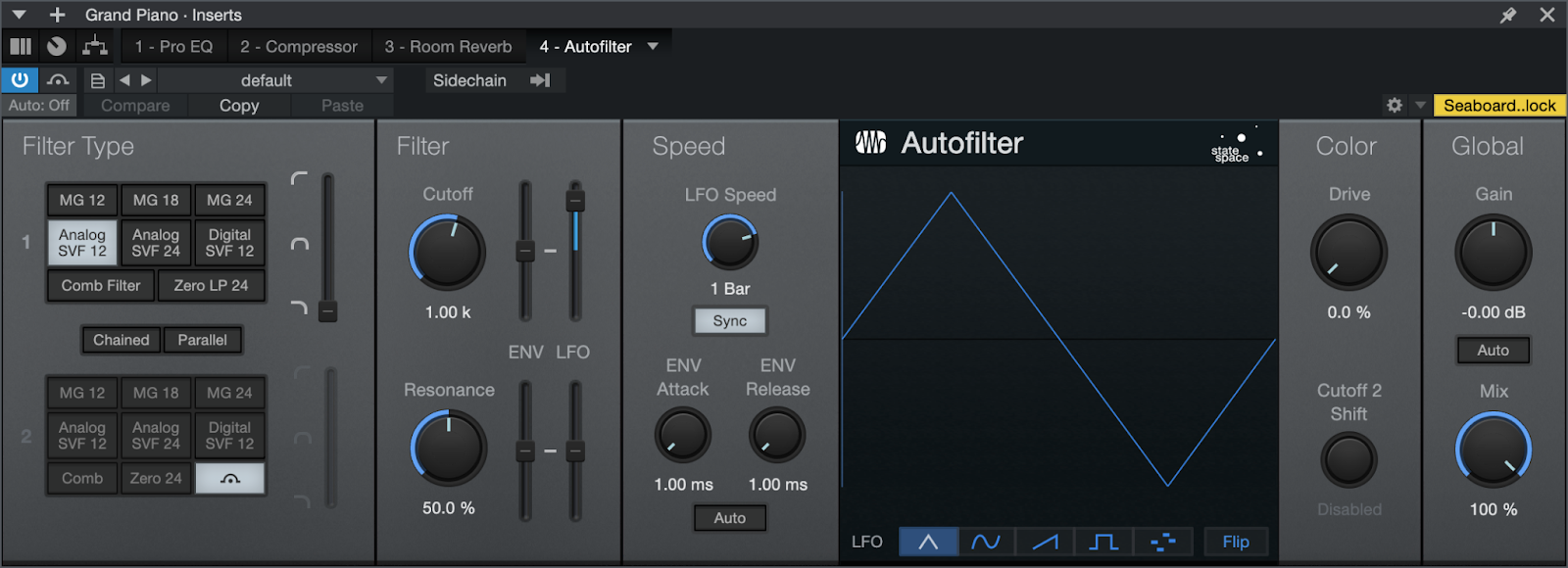Toggle the Sync button under LFO Speed

[730, 321]
